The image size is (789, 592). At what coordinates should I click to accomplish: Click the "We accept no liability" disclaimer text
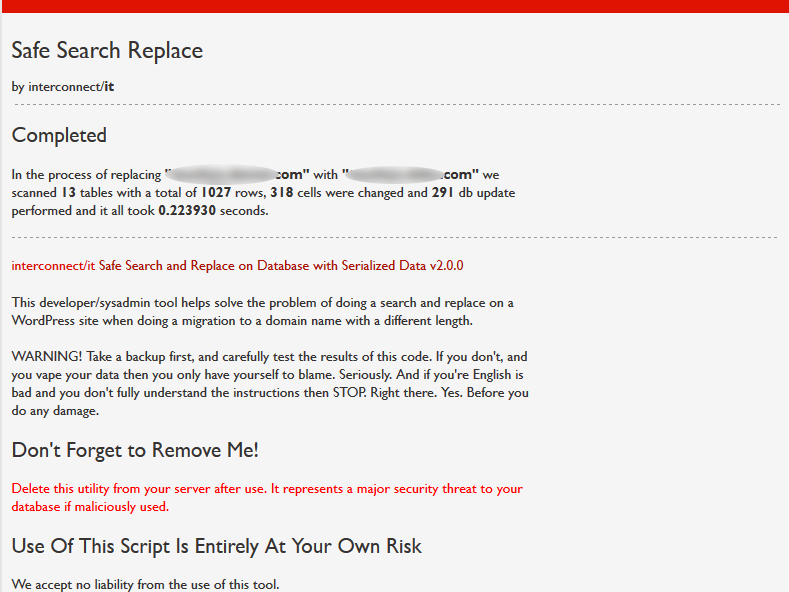(x=145, y=584)
